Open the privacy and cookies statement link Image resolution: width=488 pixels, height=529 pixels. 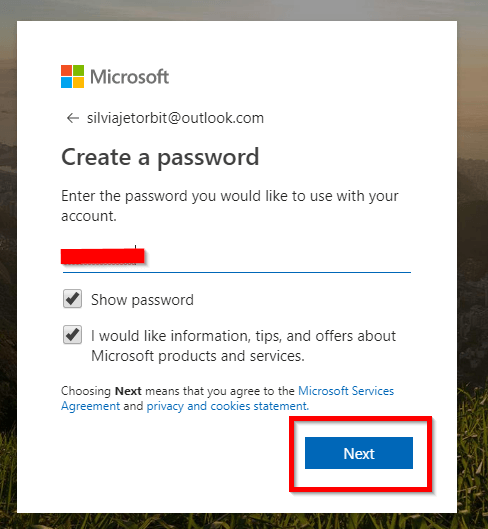[228, 406]
